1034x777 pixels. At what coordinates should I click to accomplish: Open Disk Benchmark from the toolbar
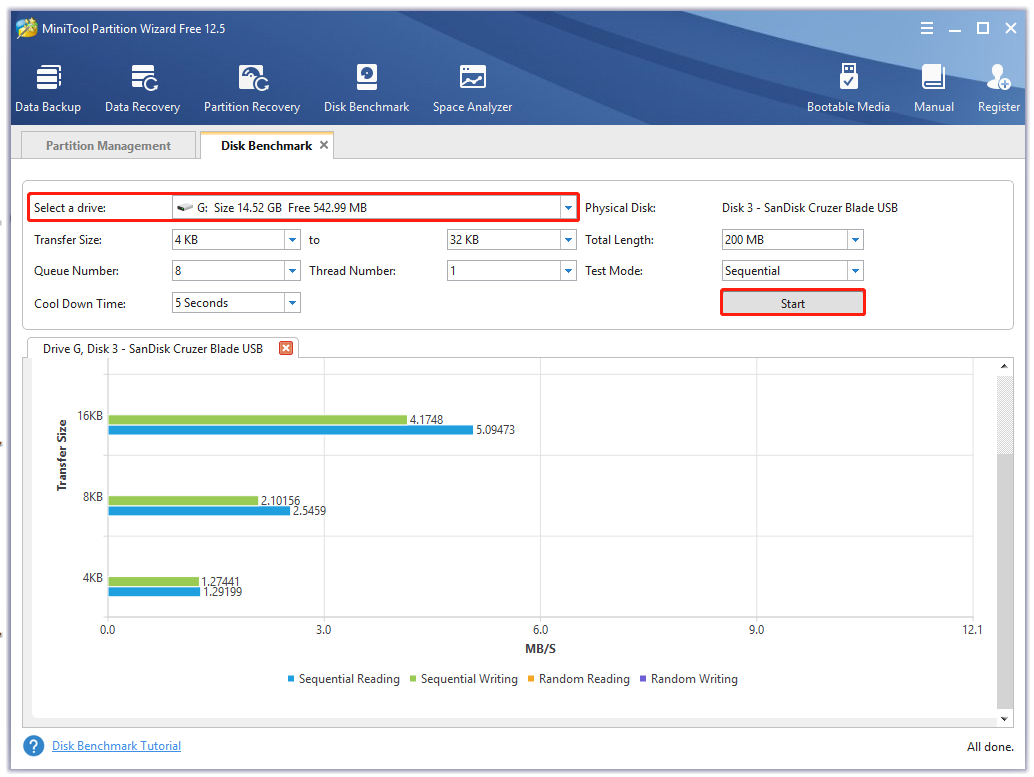click(x=367, y=88)
